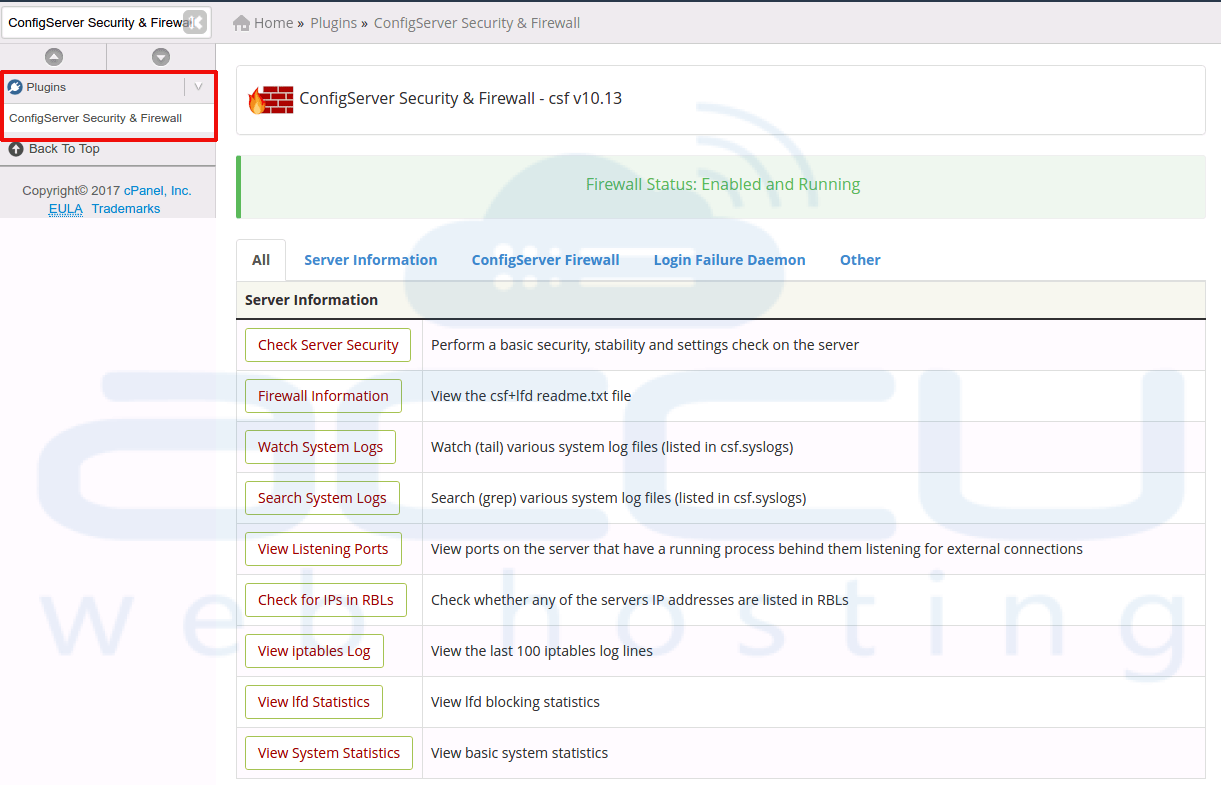Collapse the Plugins section with its chevron
The image size is (1221, 785).
point(198,87)
